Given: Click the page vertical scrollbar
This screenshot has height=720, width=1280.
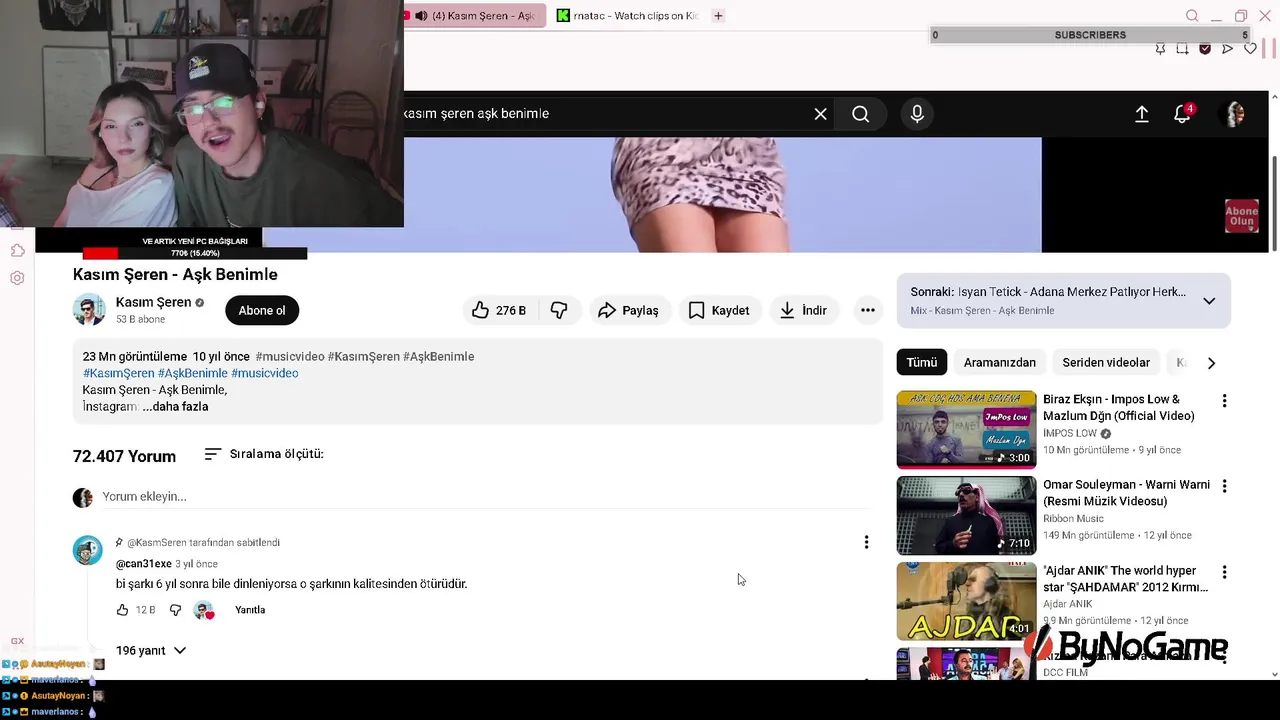Looking at the screenshot, I should point(1273,204).
